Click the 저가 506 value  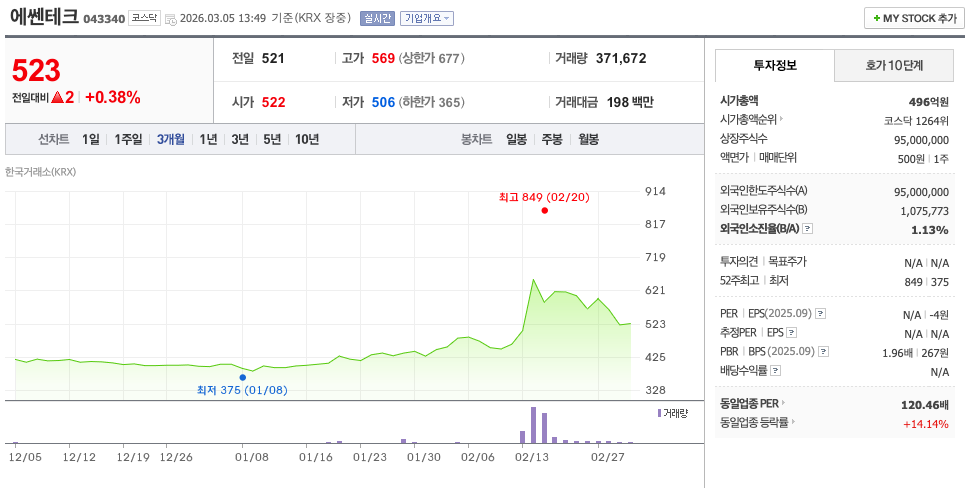pos(383,102)
